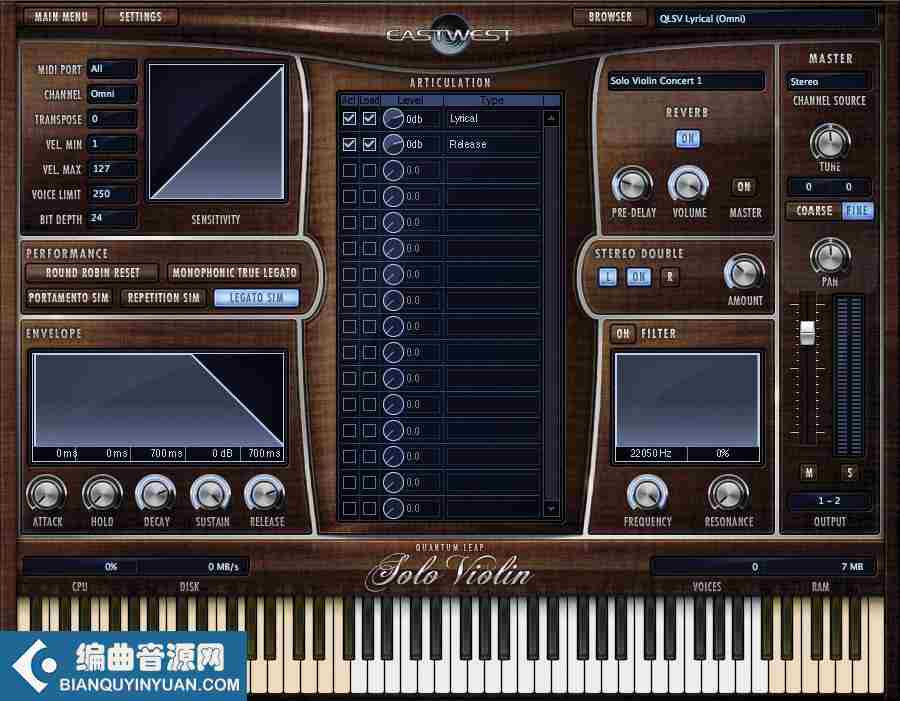Select Stereo Double L button
Screen dimensions: 900x701
[x=608, y=277]
